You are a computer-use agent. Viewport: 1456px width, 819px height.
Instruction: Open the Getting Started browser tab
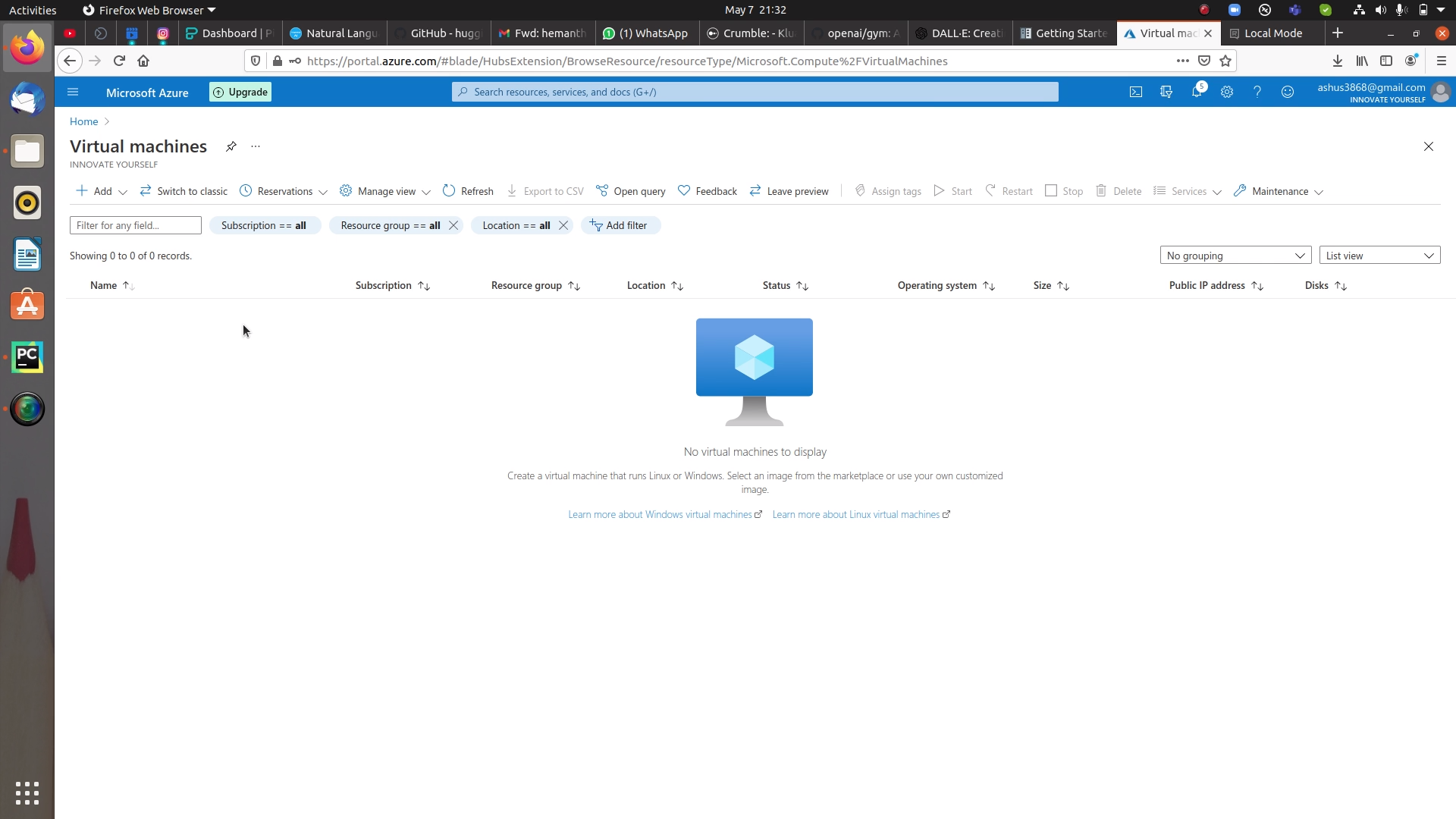pos(1064,33)
